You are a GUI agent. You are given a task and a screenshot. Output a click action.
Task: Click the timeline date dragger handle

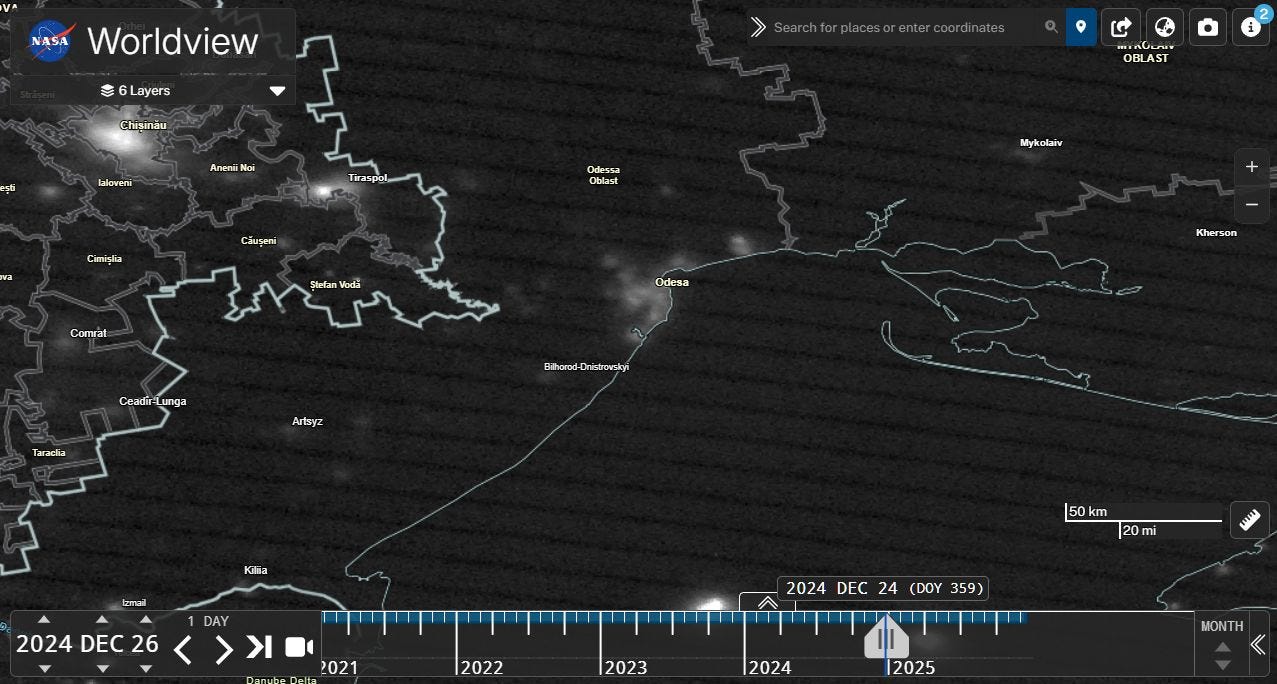tap(886, 639)
